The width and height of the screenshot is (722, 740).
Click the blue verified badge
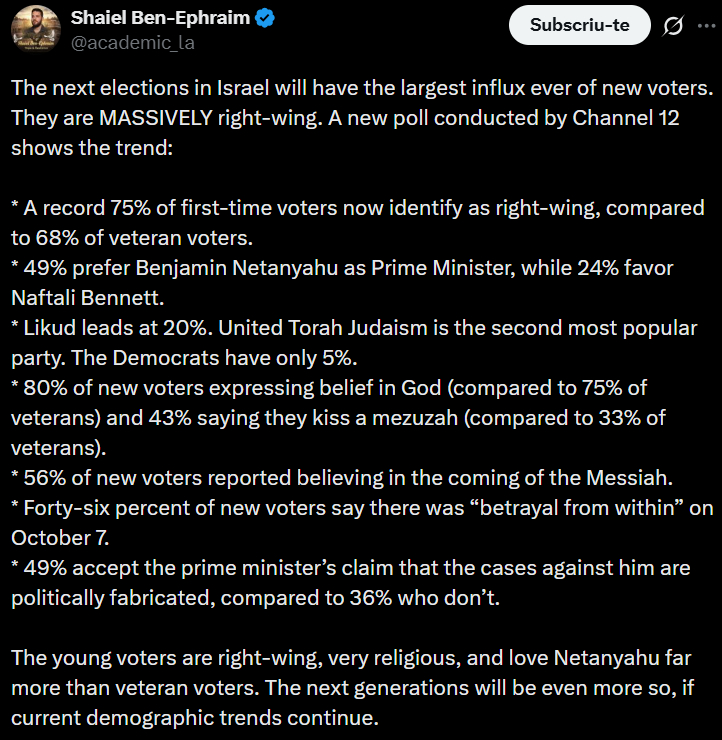pos(268,18)
